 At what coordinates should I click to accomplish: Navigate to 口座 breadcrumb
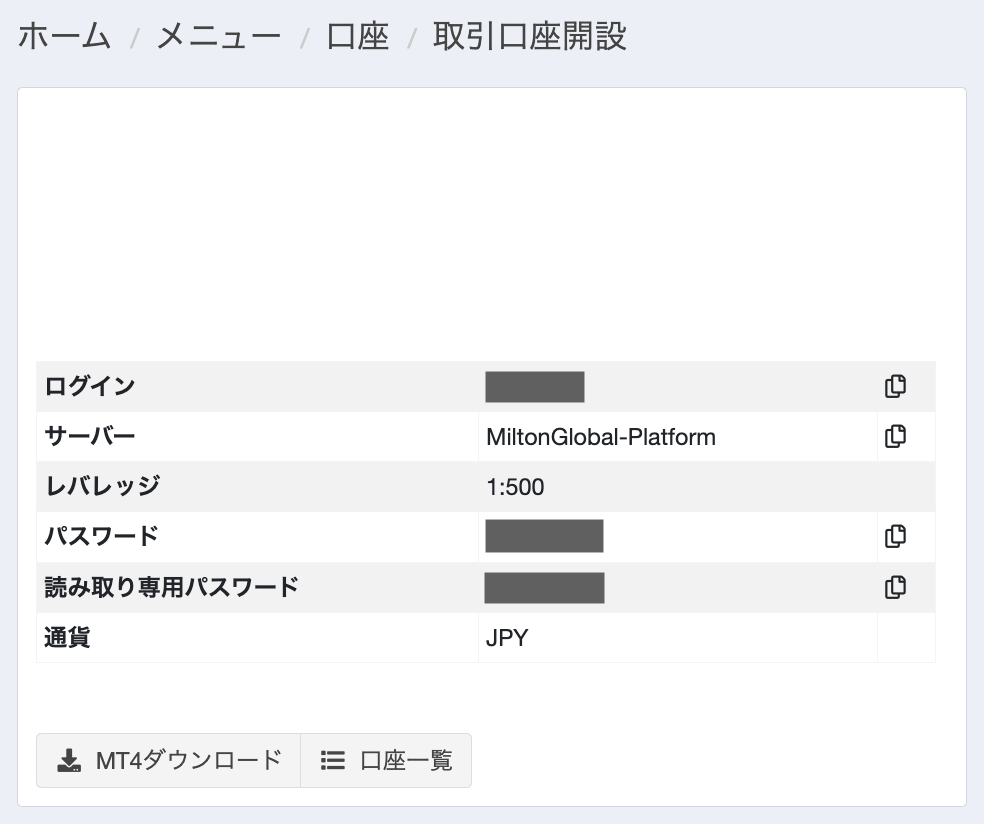pyautogui.click(x=358, y=36)
